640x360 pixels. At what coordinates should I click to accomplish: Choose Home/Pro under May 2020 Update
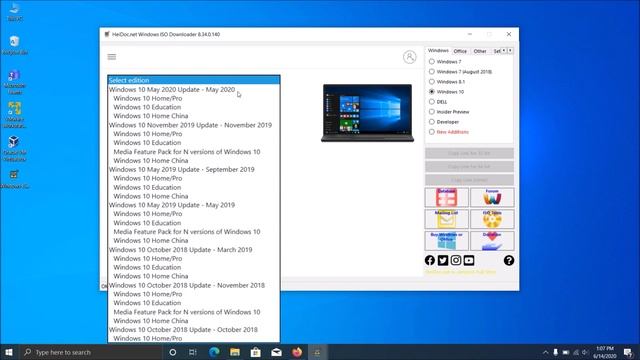coord(194,98)
